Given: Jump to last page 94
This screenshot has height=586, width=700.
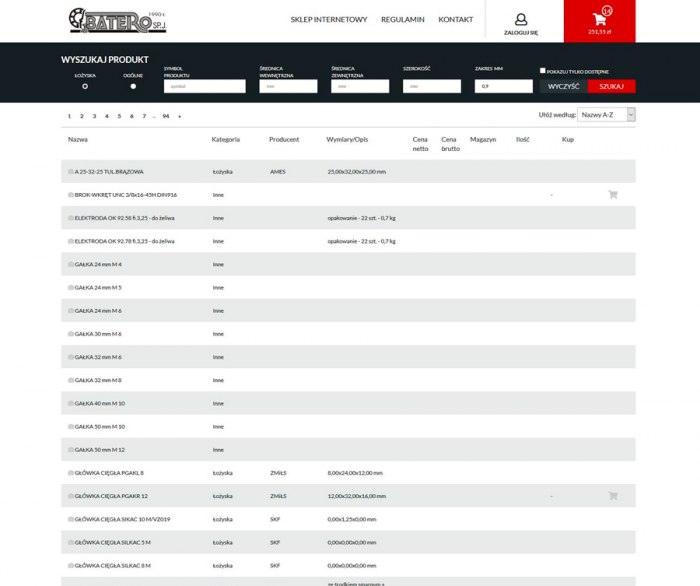Looking at the screenshot, I should click(x=166, y=116).
